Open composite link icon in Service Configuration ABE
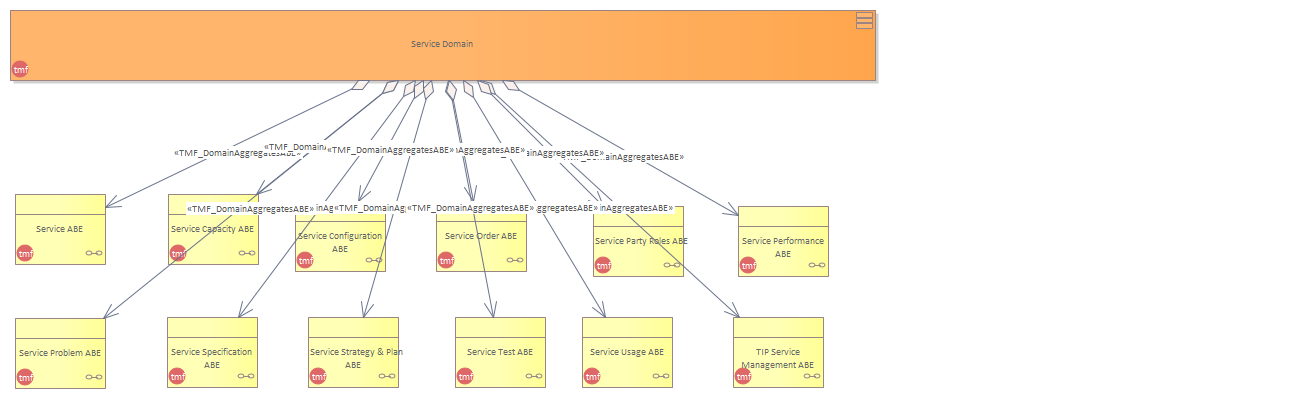 click(374, 260)
